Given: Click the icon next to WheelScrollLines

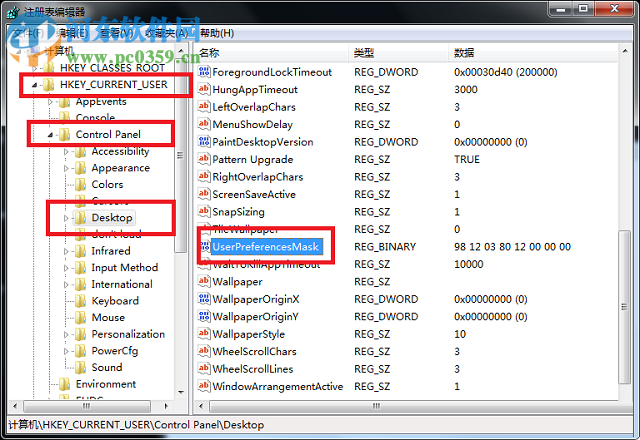Looking at the screenshot, I should pos(204,369).
